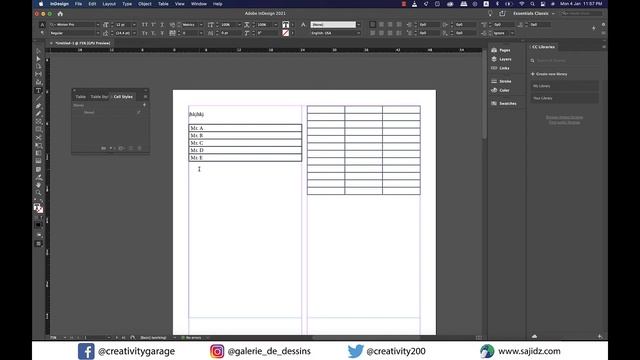Select the Page tool
Screen dimensions: 640x360
[x=38, y=67]
